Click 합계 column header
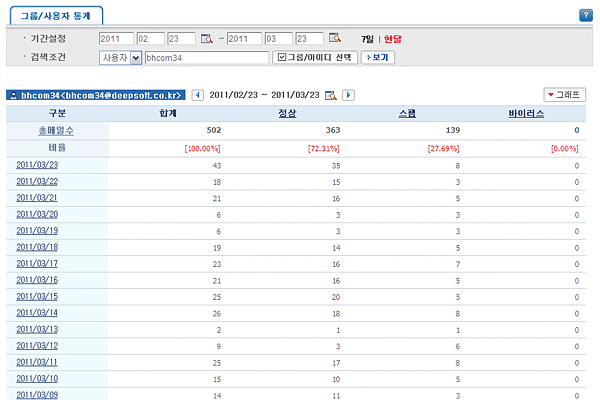Image resolution: width=600 pixels, height=400 pixels. point(168,113)
